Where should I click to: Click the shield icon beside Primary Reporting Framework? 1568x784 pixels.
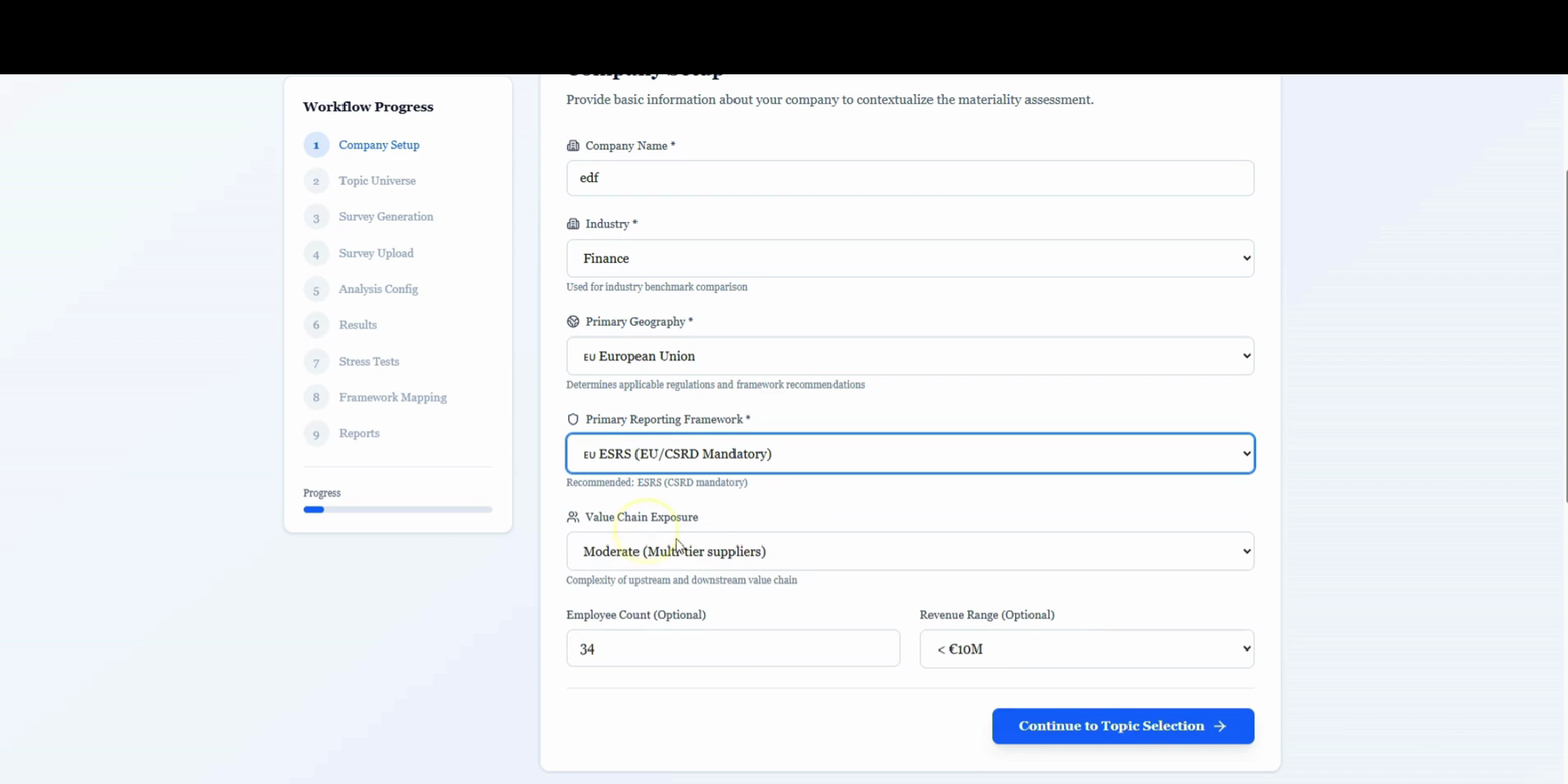pos(573,419)
